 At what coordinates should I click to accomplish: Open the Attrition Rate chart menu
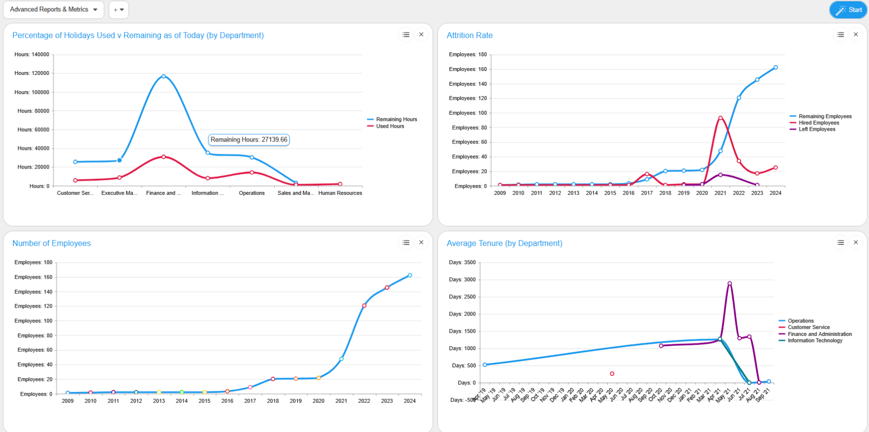pyautogui.click(x=840, y=35)
